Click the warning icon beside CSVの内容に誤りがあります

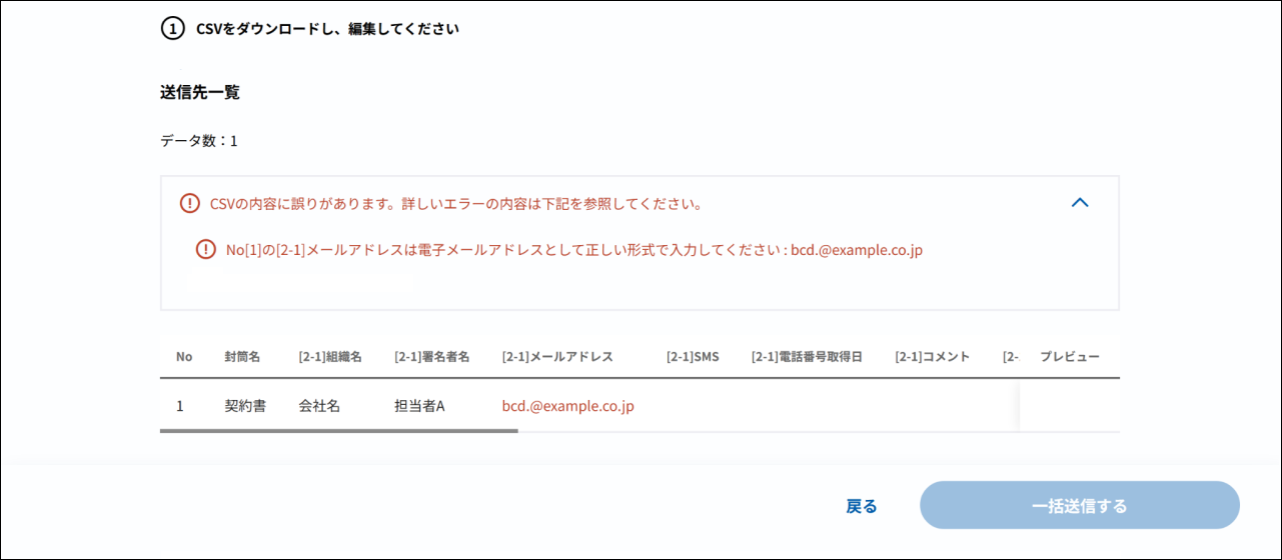click(x=190, y=204)
